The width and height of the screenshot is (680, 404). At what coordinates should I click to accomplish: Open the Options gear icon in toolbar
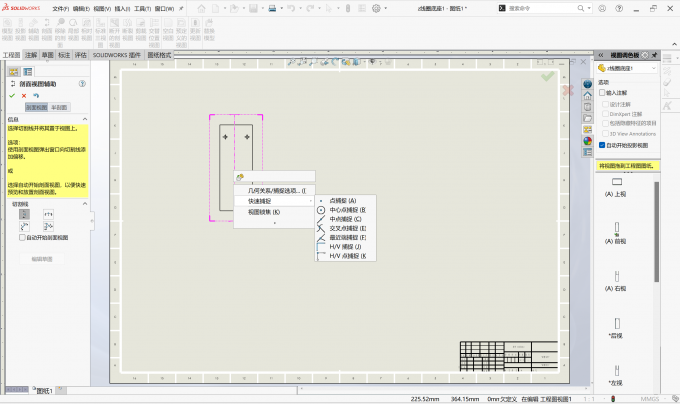tap(376, 8)
